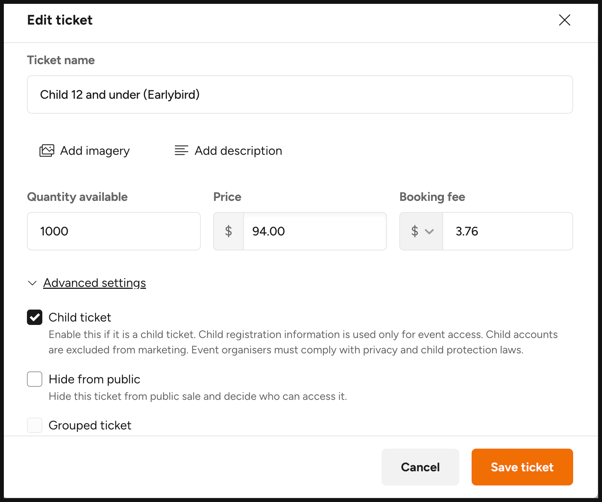Viewport: 602px width, 502px height.
Task: Click into the Ticket name field
Action: 300,94
